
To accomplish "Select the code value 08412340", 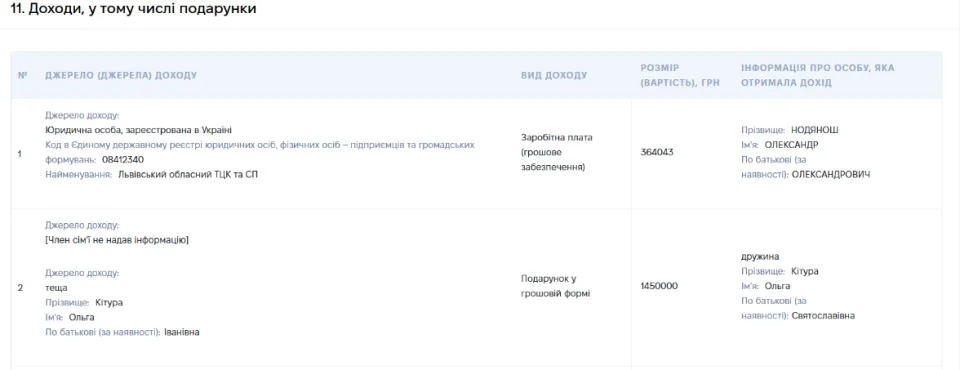I will [123, 159].
